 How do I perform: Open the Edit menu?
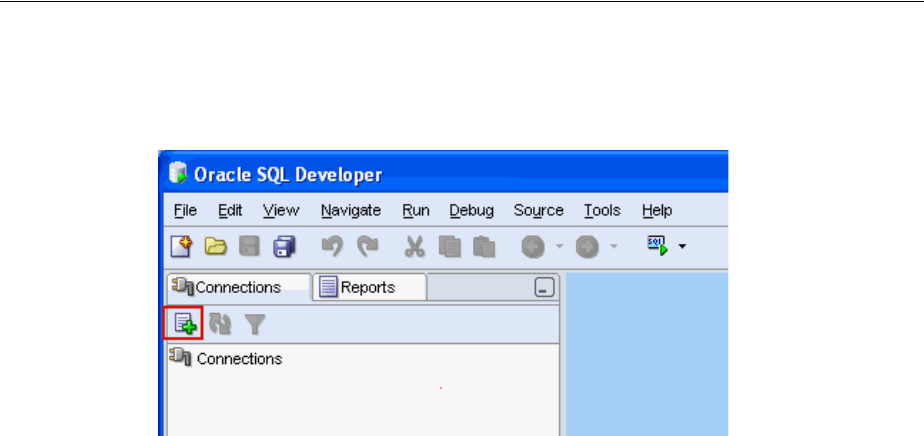[x=230, y=210]
